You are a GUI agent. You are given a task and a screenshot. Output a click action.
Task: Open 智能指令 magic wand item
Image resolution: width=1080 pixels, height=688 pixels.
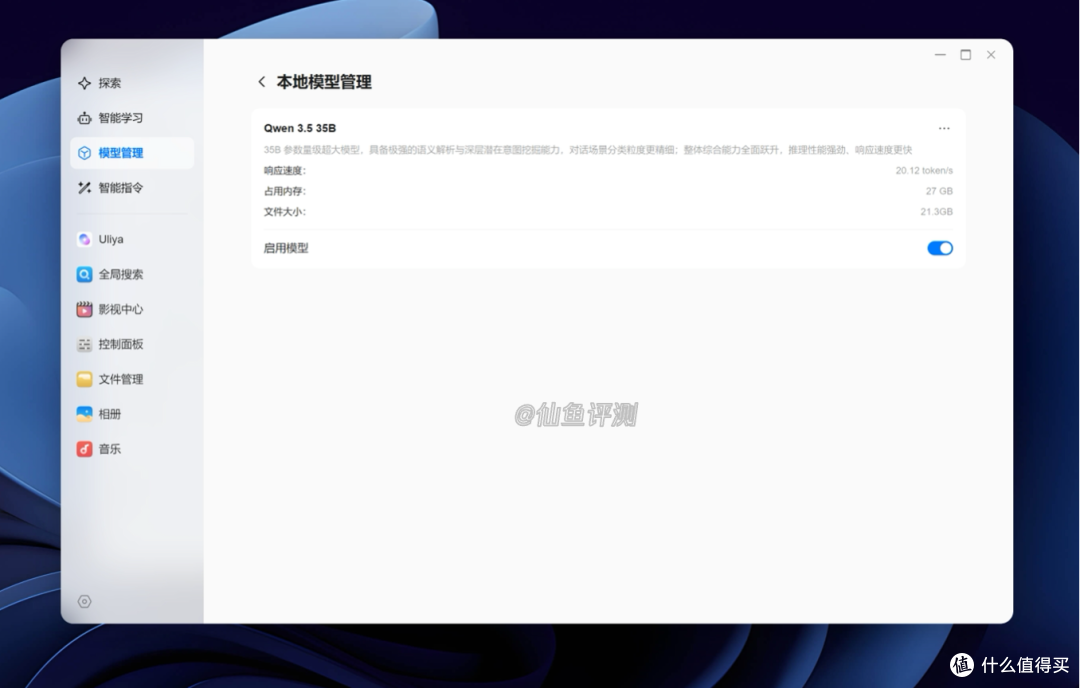tap(110, 188)
